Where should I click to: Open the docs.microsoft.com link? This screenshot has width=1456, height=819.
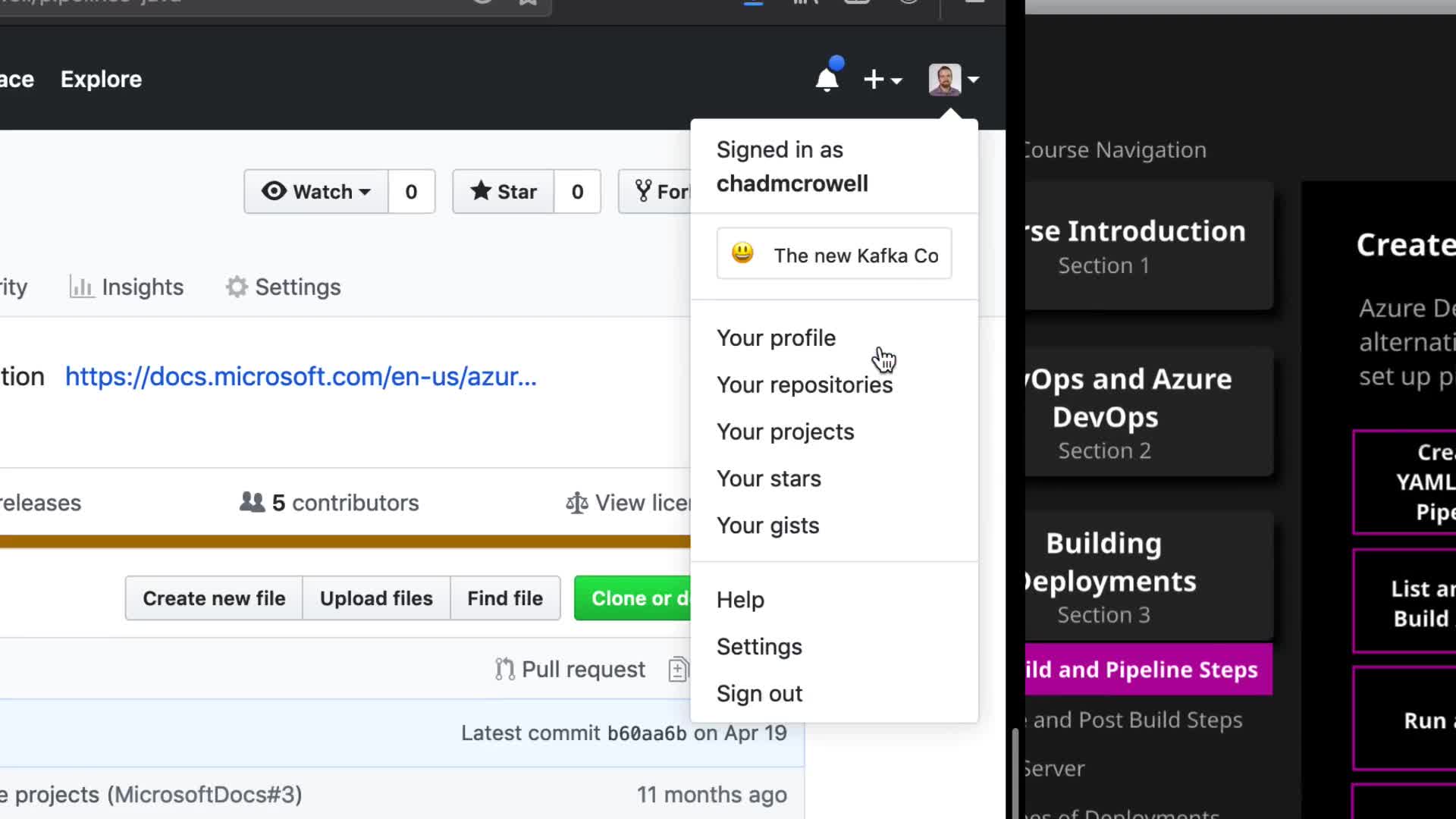(300, 376)
